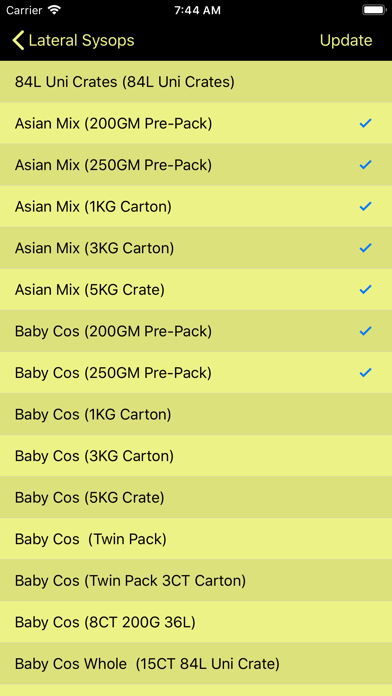392x696 pixels.
Task: Select Baby Cos (1KG Carton) item
Action: [x=196, y=414]
